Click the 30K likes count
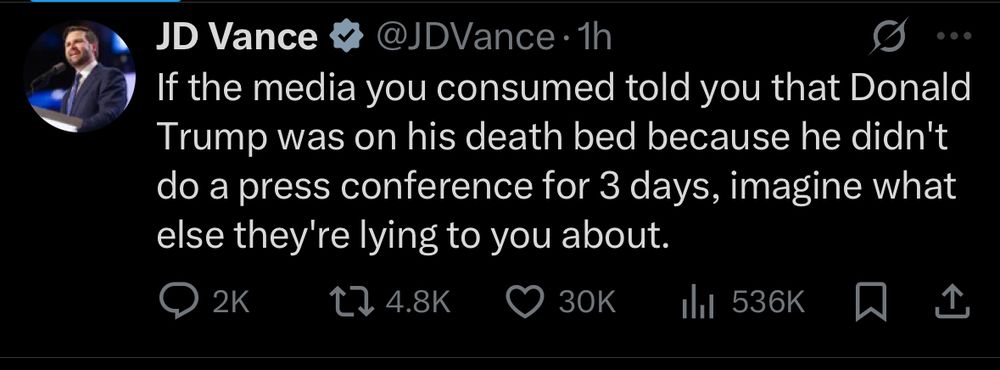Viewport: 1000px width, 370px height. [587, 302]
